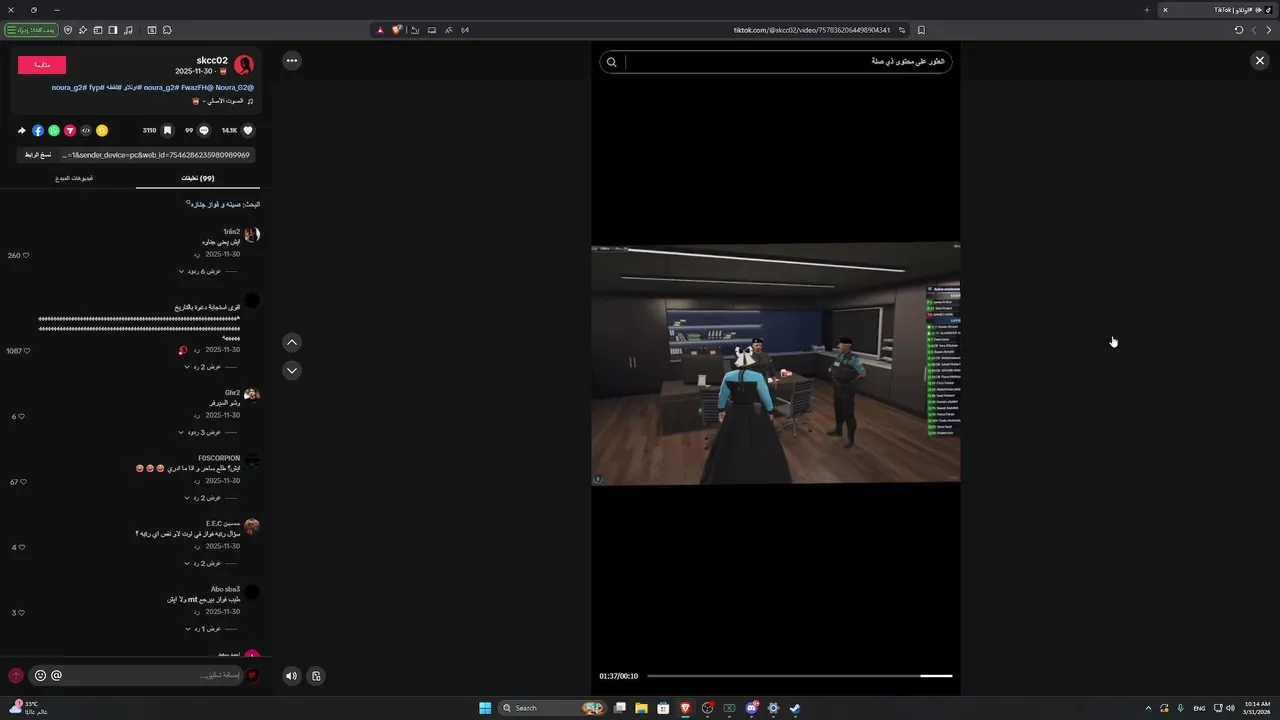Open Steam from the taskbar
The width and height of the screenshot is (1280, 720).
(795, 708)
